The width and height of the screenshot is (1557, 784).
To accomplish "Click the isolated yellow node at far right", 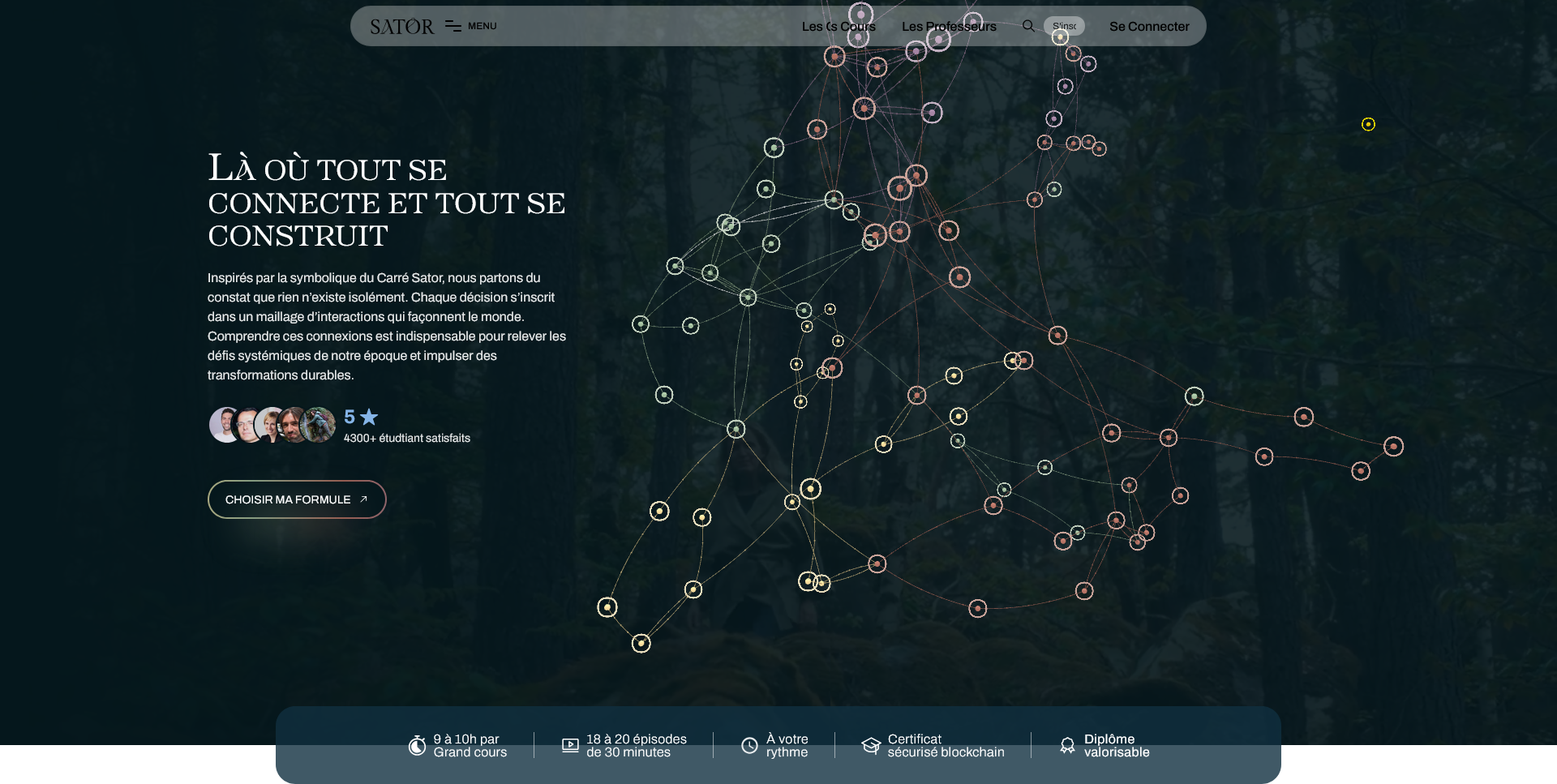I will coord(1368,124).
